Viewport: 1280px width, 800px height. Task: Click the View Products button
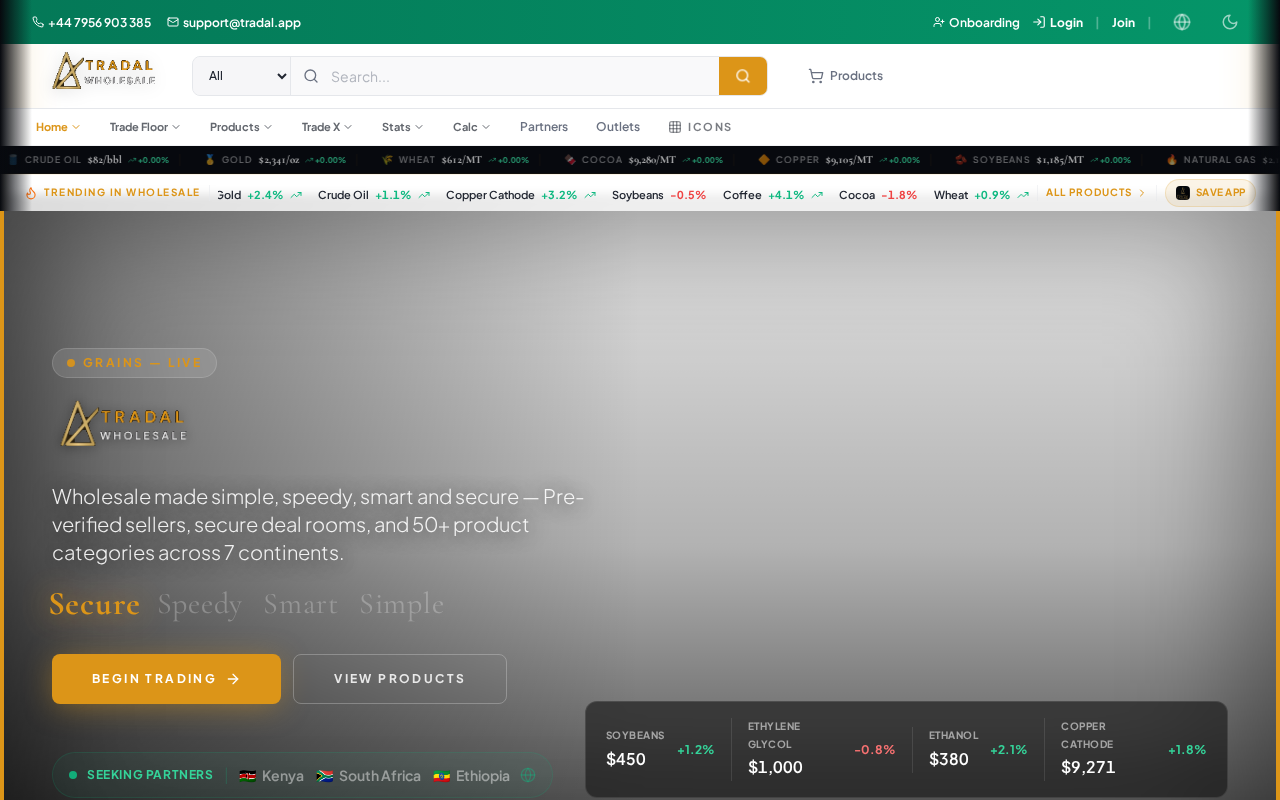(x=399, y=679)
